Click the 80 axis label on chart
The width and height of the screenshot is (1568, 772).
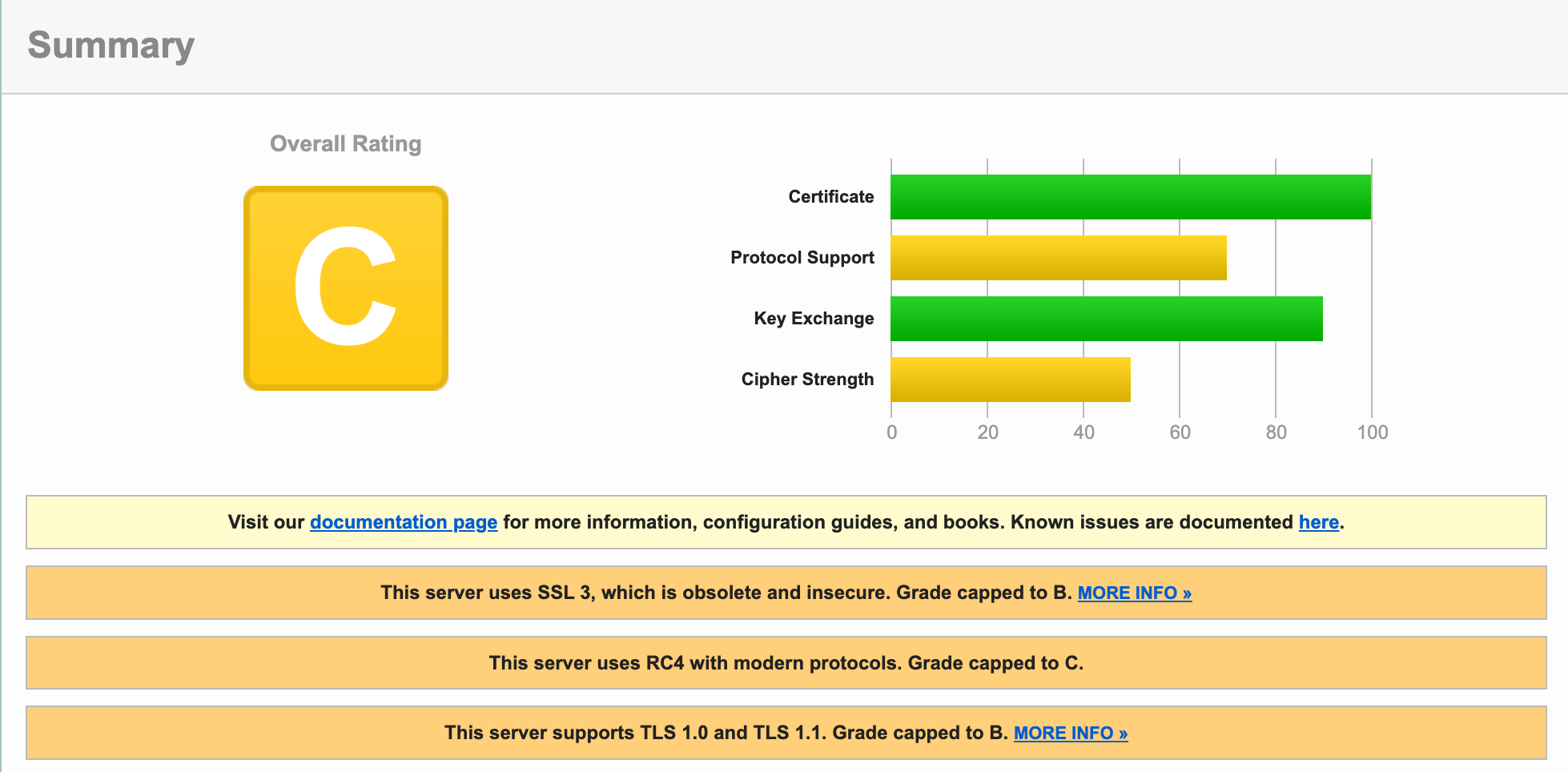point(1277,432)
